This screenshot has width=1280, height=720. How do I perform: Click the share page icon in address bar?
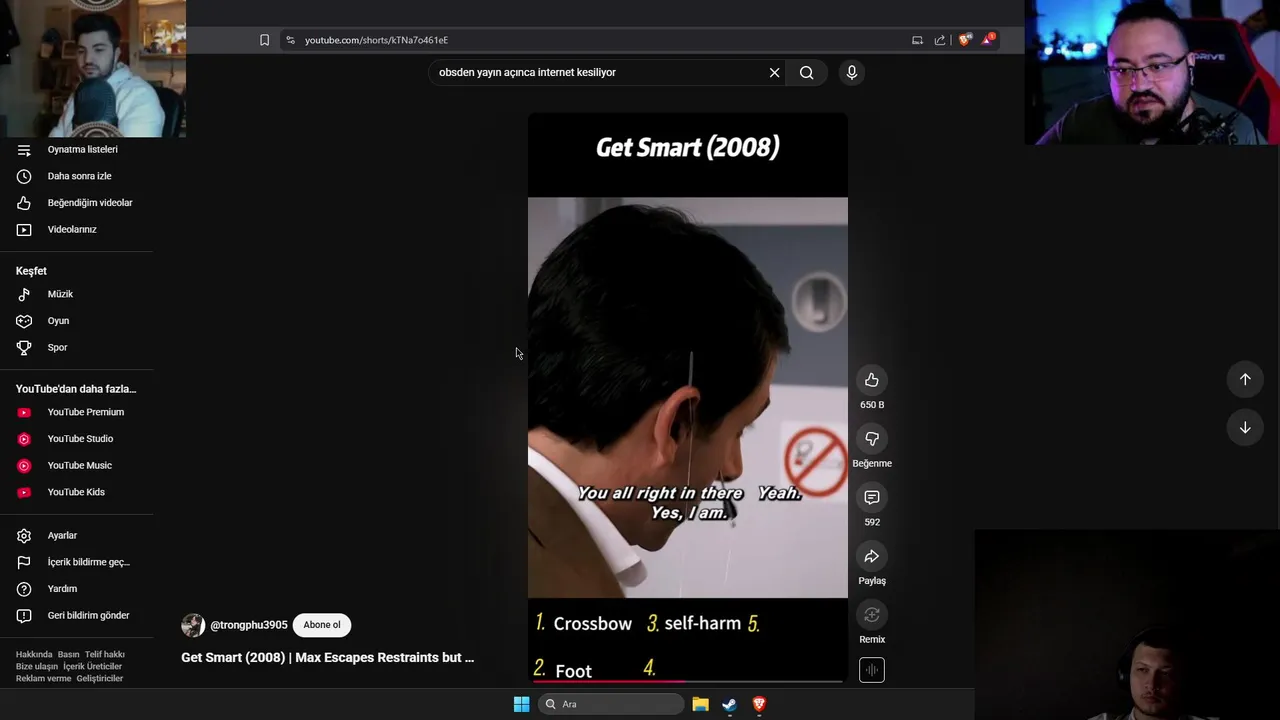(x=940, y=40)
